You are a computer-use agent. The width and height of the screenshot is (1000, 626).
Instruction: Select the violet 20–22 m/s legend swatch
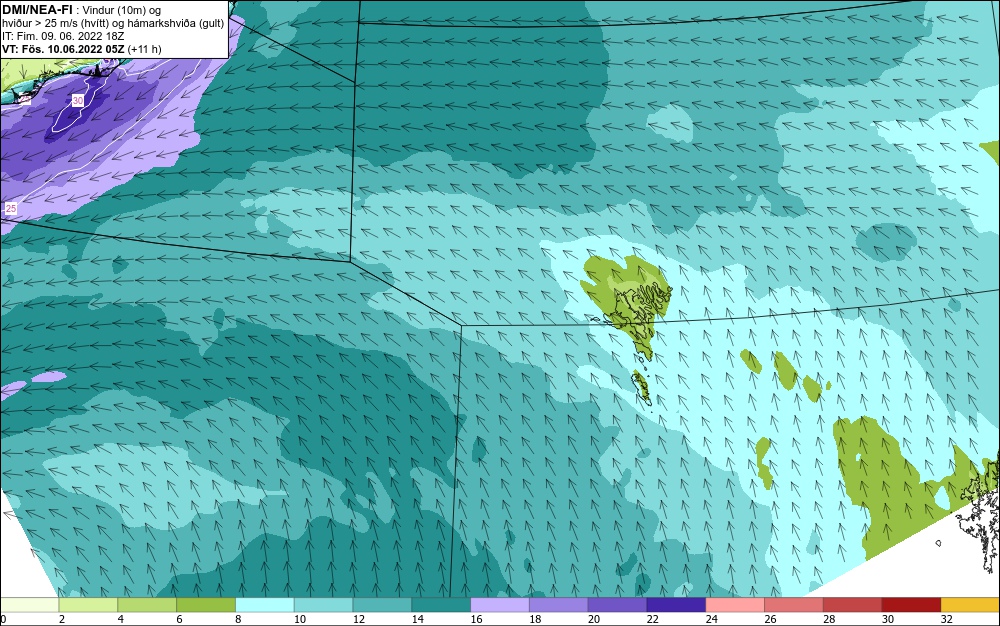click(617, 605)
